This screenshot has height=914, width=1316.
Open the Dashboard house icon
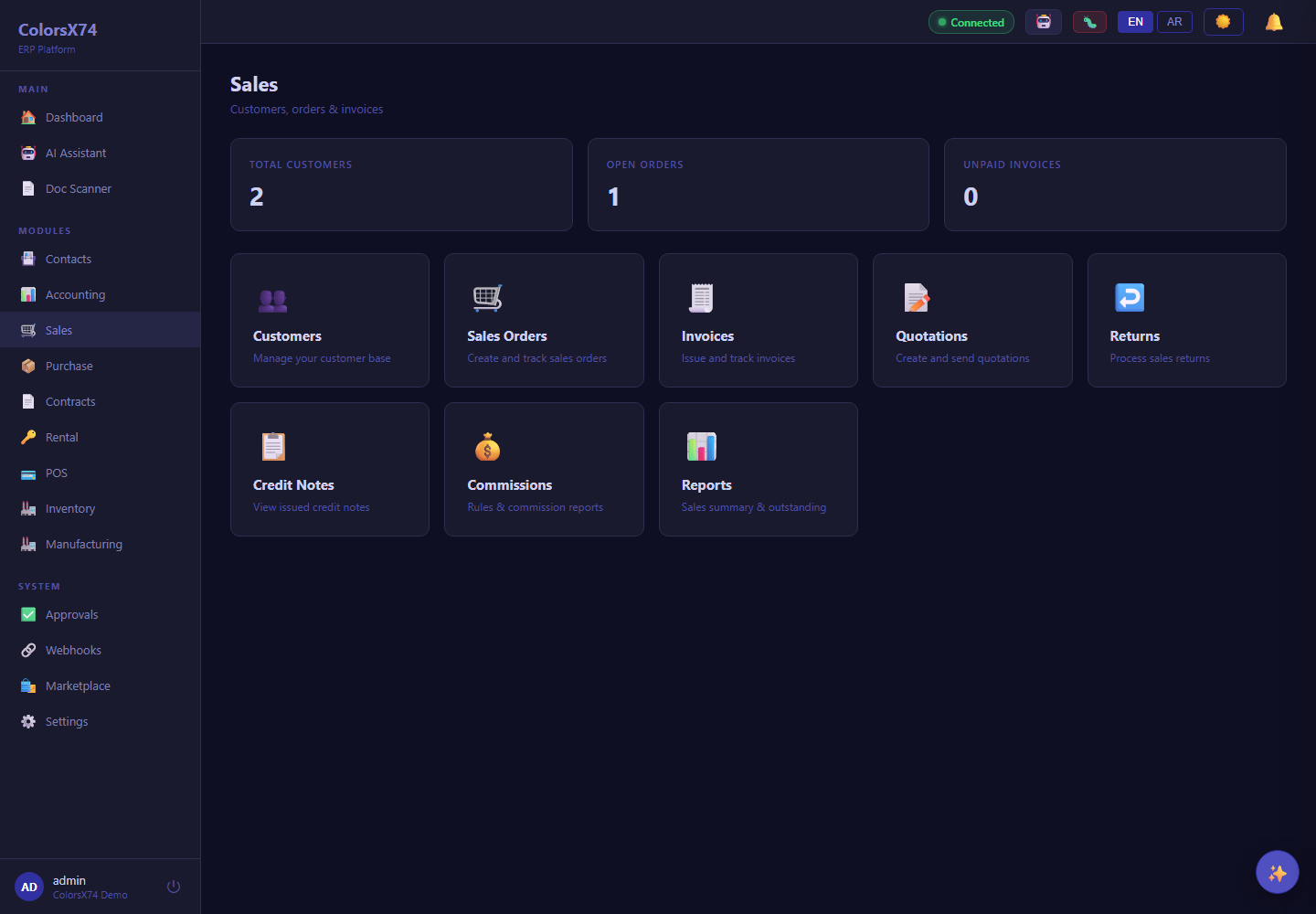click(28, 117)
